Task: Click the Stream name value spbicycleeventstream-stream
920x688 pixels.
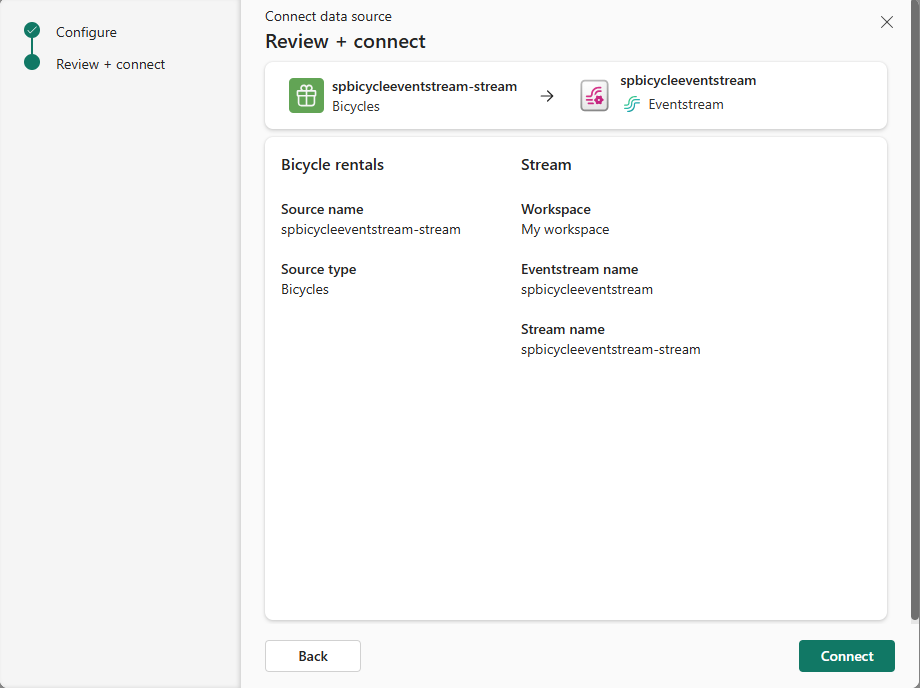Action: click(611, 350)
